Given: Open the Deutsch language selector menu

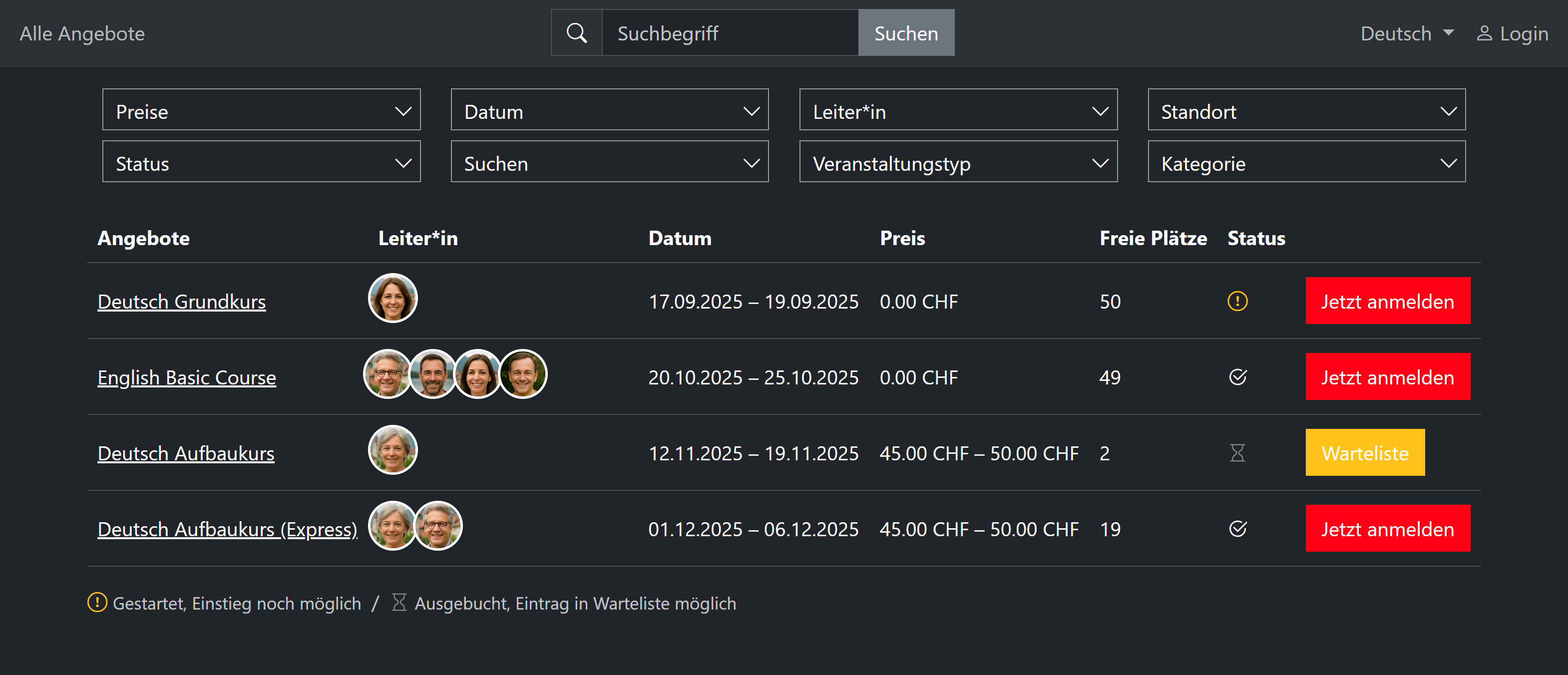Looking at the screenshot, I should point(1407,33).
